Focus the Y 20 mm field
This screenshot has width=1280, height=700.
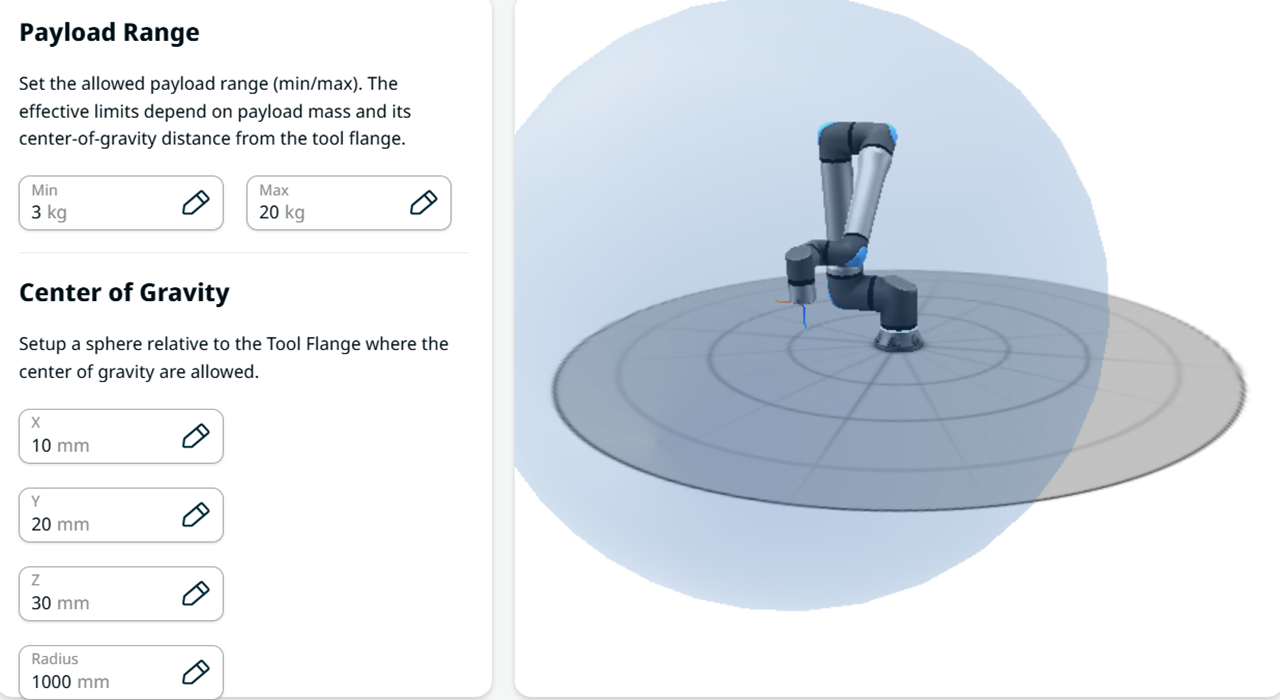coord(121,515)
